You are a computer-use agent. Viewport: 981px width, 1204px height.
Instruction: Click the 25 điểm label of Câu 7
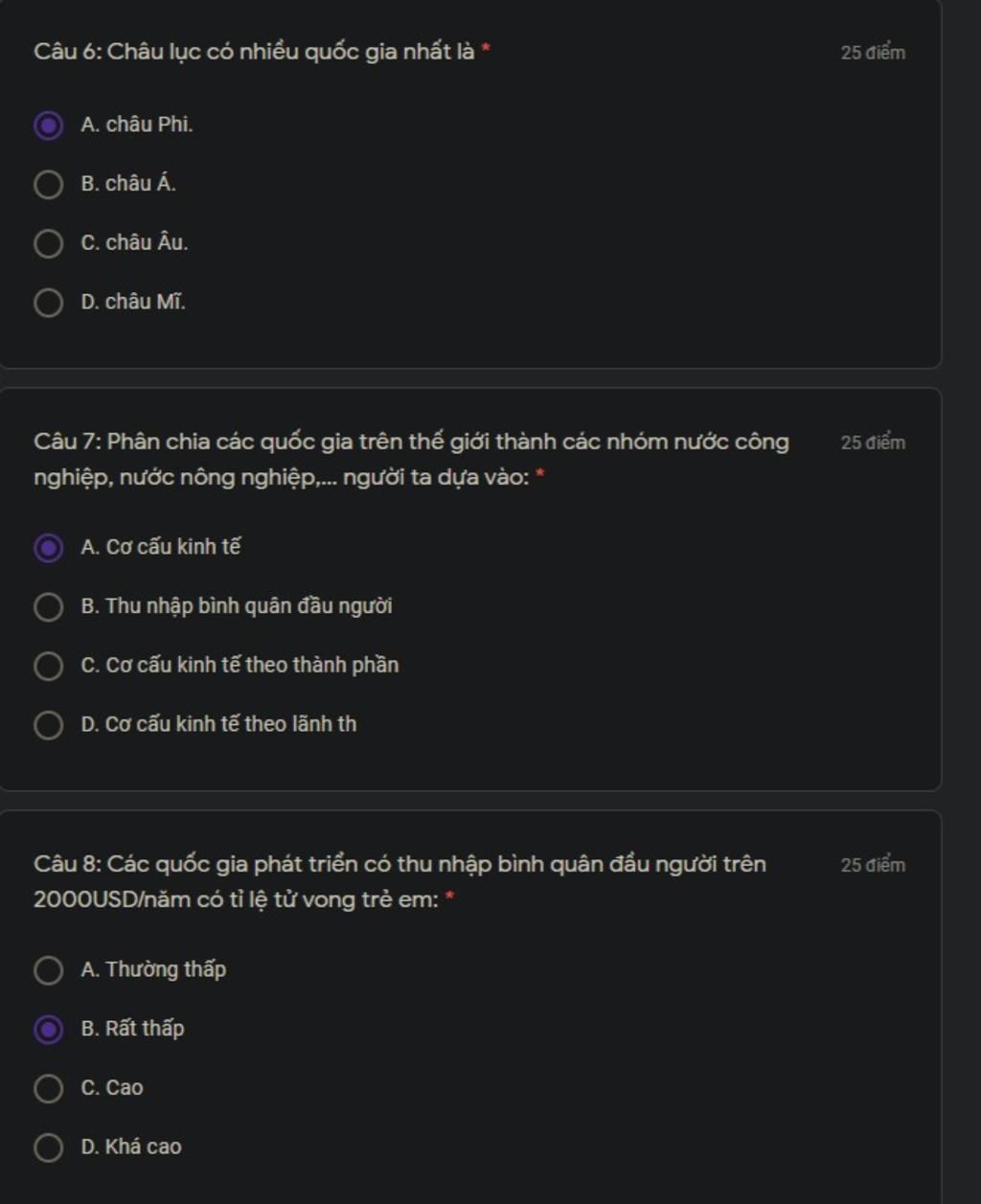(873, 443)
